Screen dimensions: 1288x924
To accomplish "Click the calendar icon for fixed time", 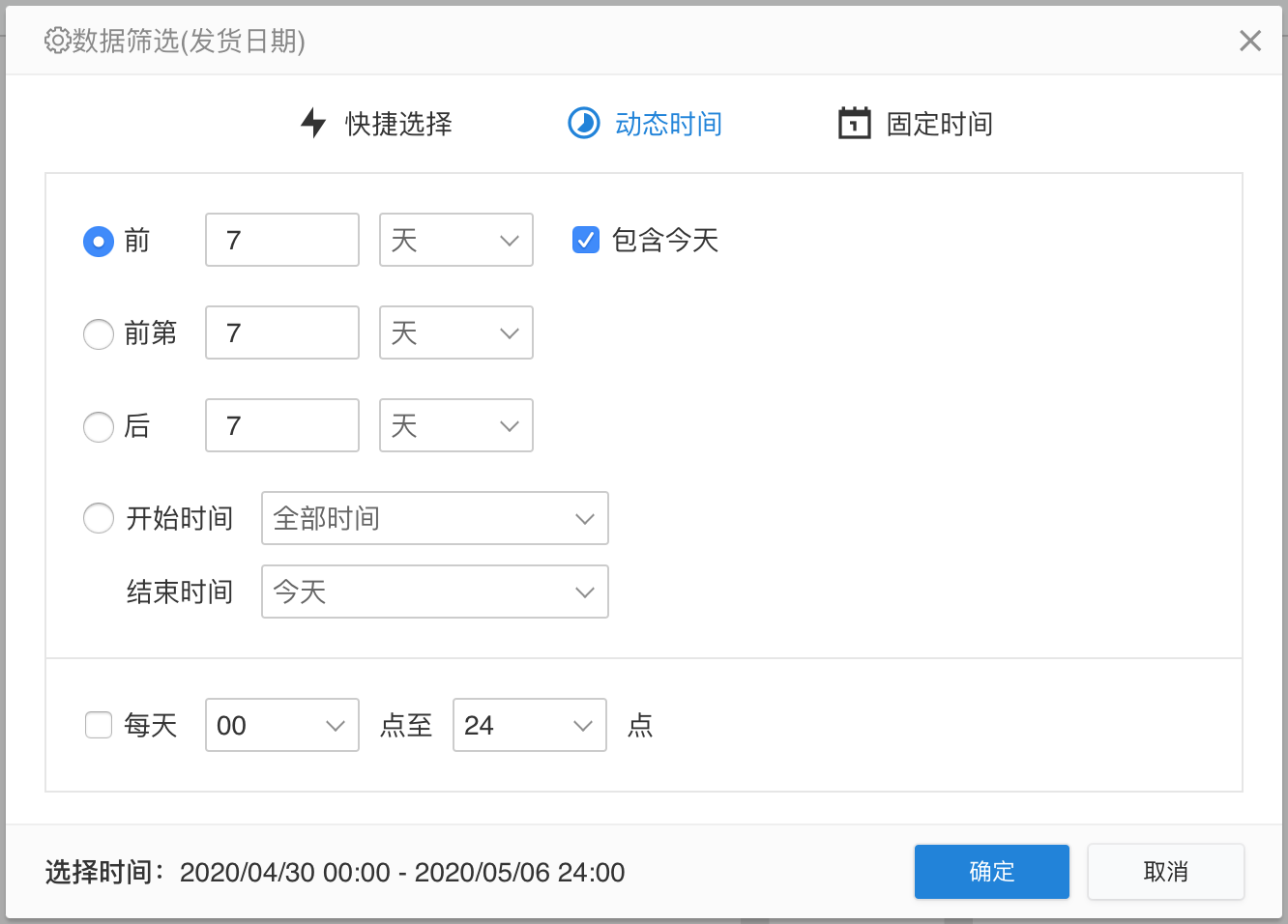I will pyautogui.click(x=854, y=124).
